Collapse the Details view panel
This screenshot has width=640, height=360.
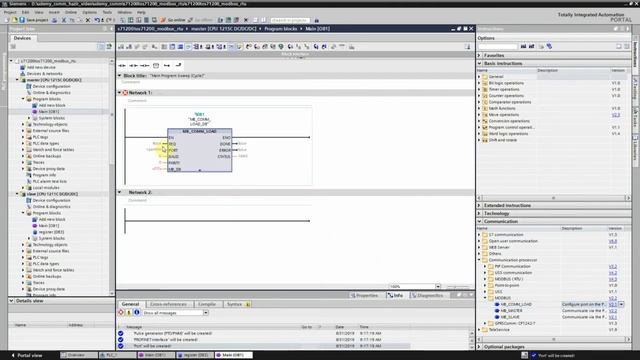[11, 301]
